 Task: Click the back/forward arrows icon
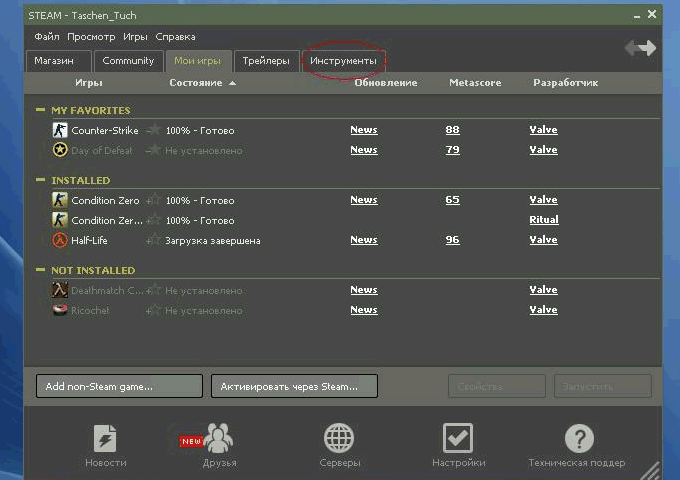[641, 48]
